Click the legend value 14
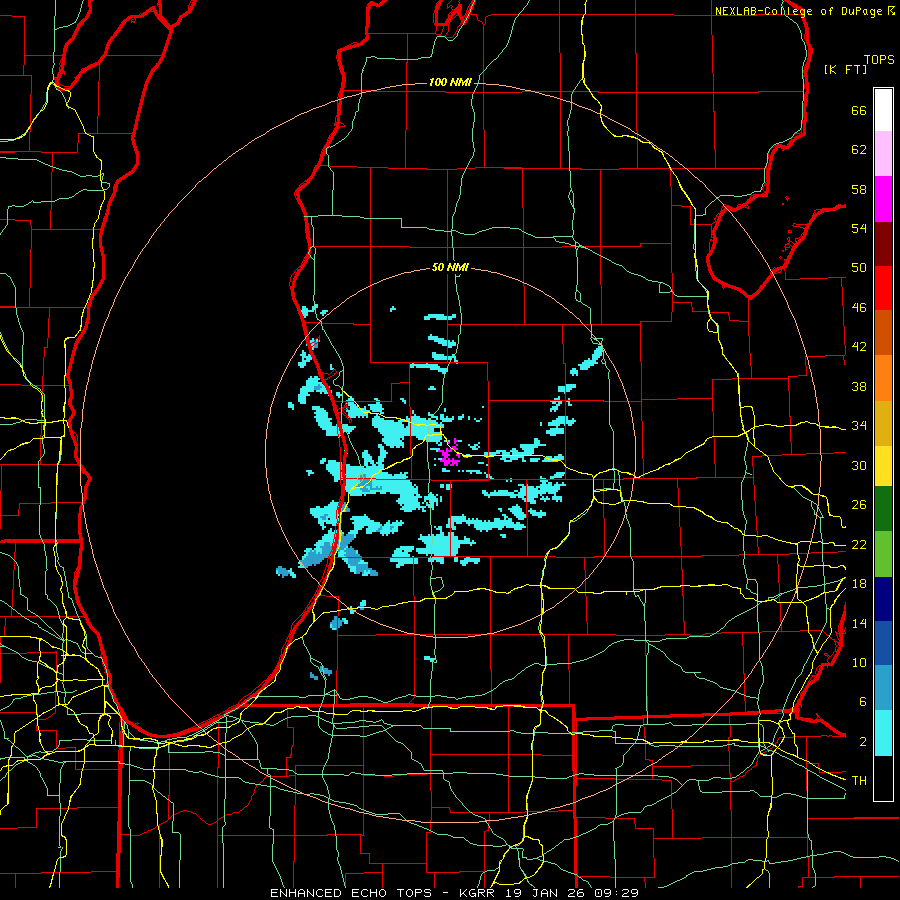 [x=859, y=623]
